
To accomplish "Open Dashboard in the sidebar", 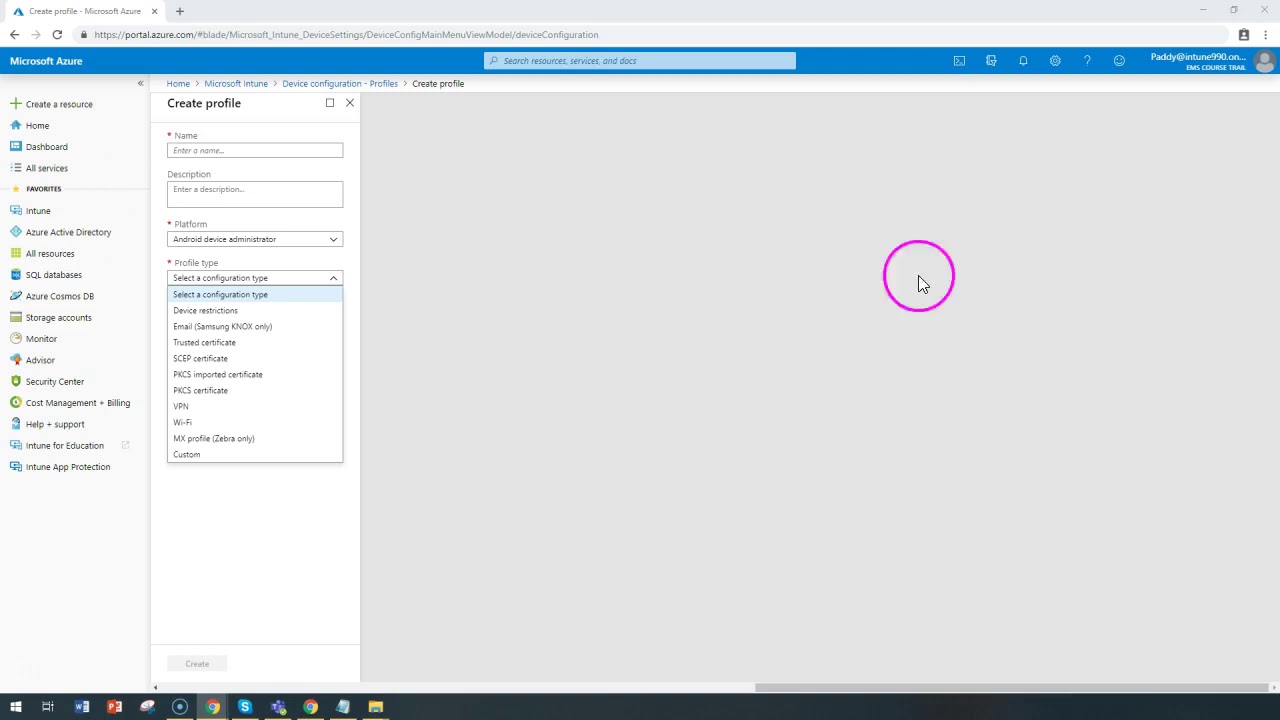I will point(46,147).
